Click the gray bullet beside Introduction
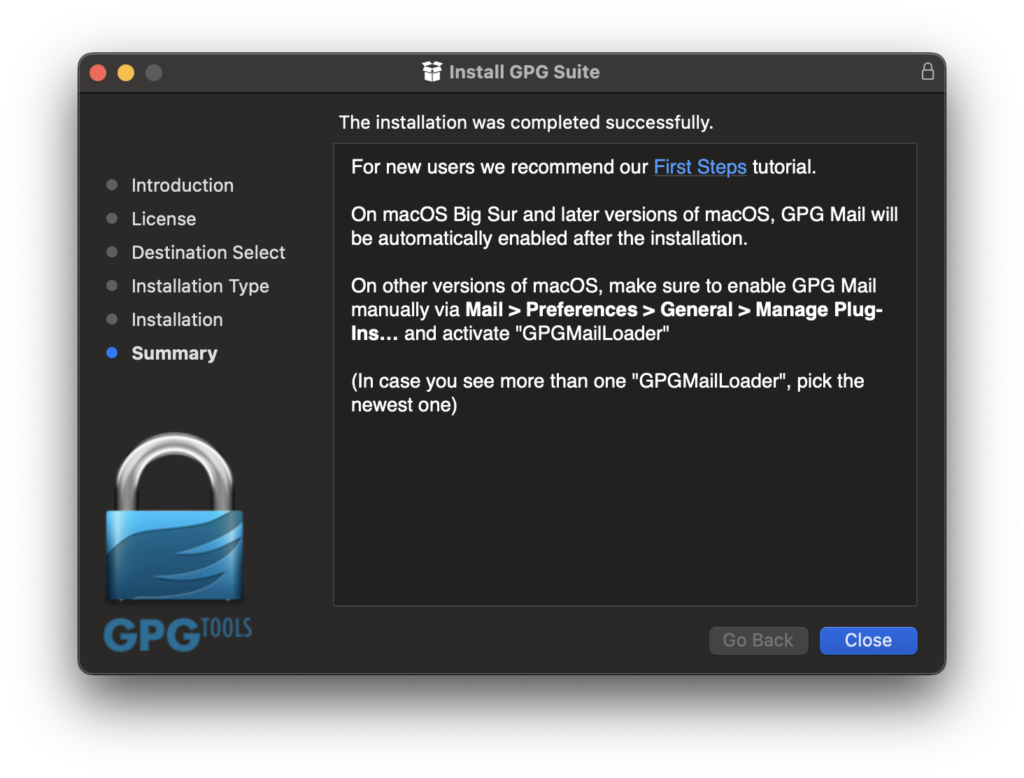The width and height of the screenshot is (1024, 778). pos(112,185)
